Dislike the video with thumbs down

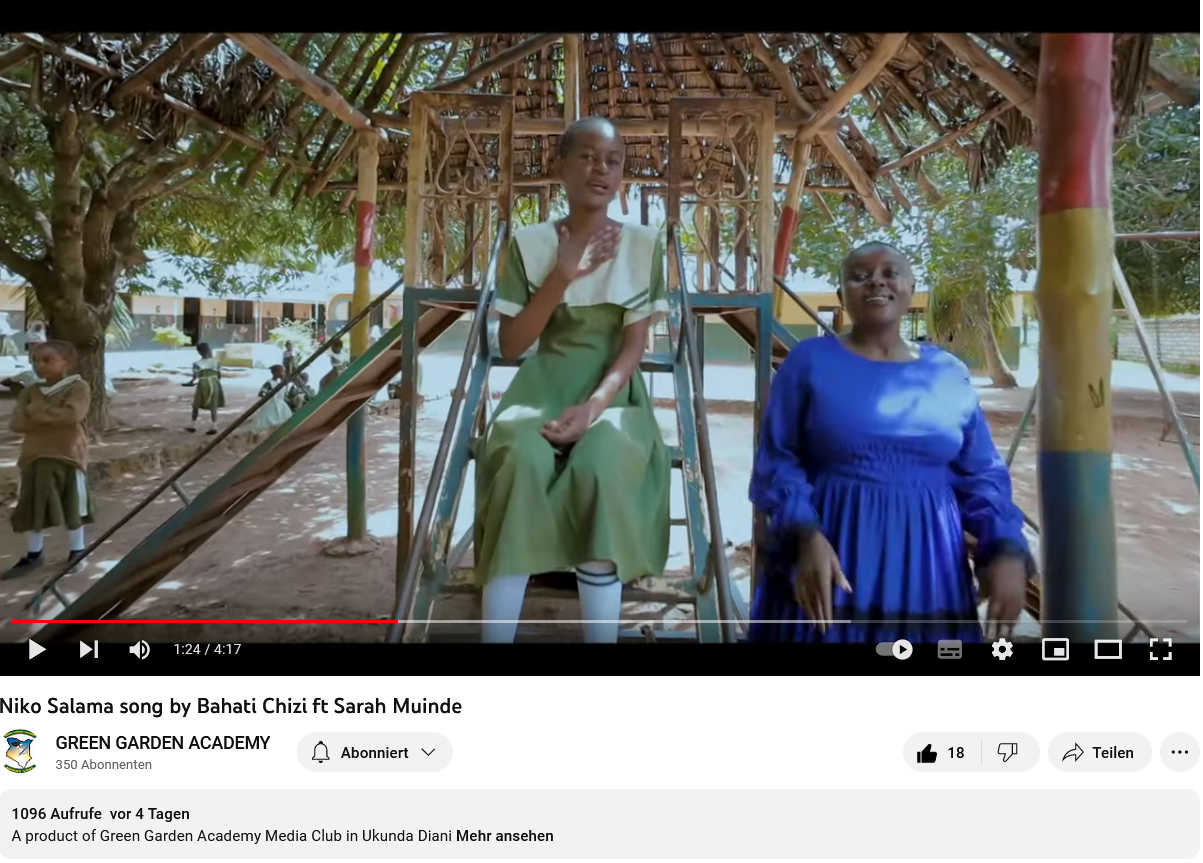1008,752
